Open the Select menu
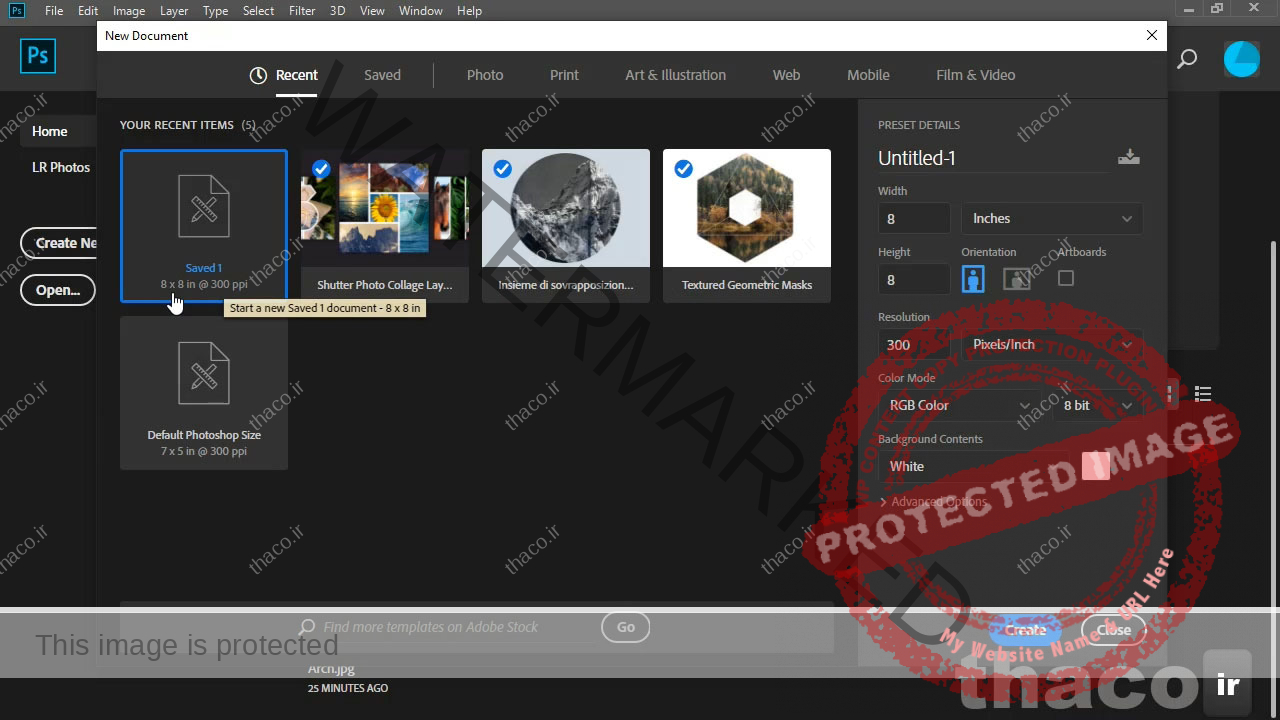The image size is (1280, 720). (x=258, y=10)
